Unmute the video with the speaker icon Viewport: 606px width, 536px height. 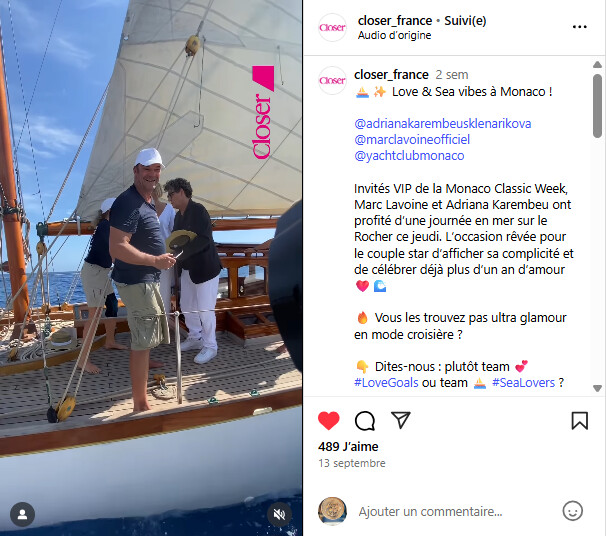pyautogui.click(x=279, y=514)
